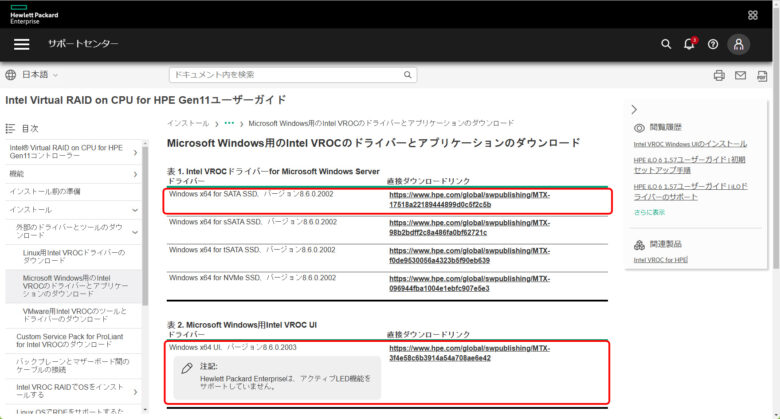Viewport: 780px width, 419px height.
Task: Open NVMe SSD driver download link
Action: 469,283
